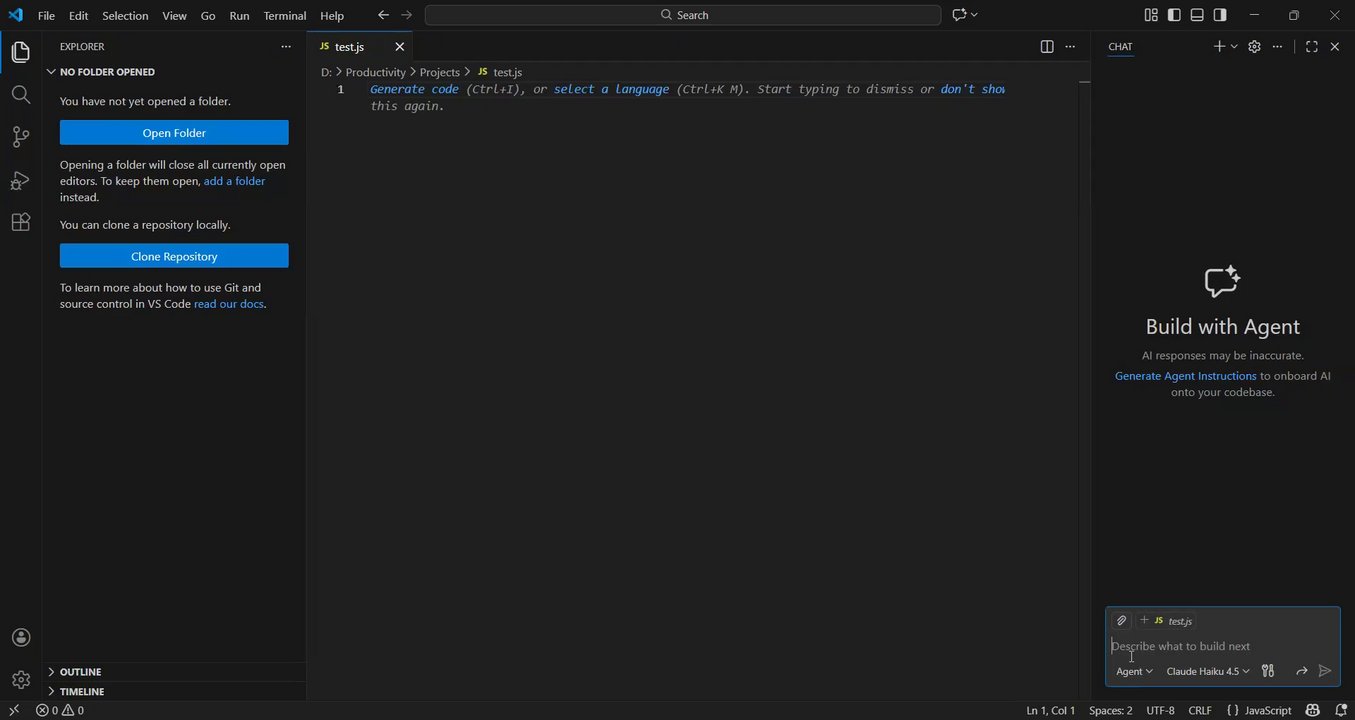This screenshot has width=1355, height=720.
Task: Open the View menu
Action: tap(174, 15)
